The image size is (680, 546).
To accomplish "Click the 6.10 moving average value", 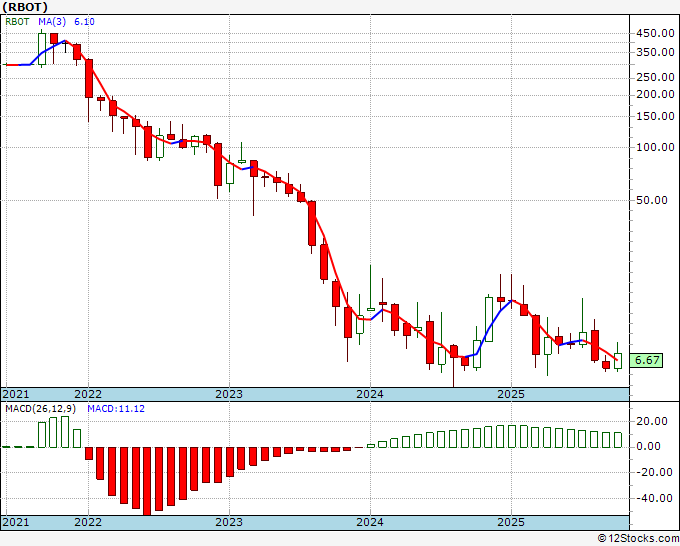I will click(84, 22).
